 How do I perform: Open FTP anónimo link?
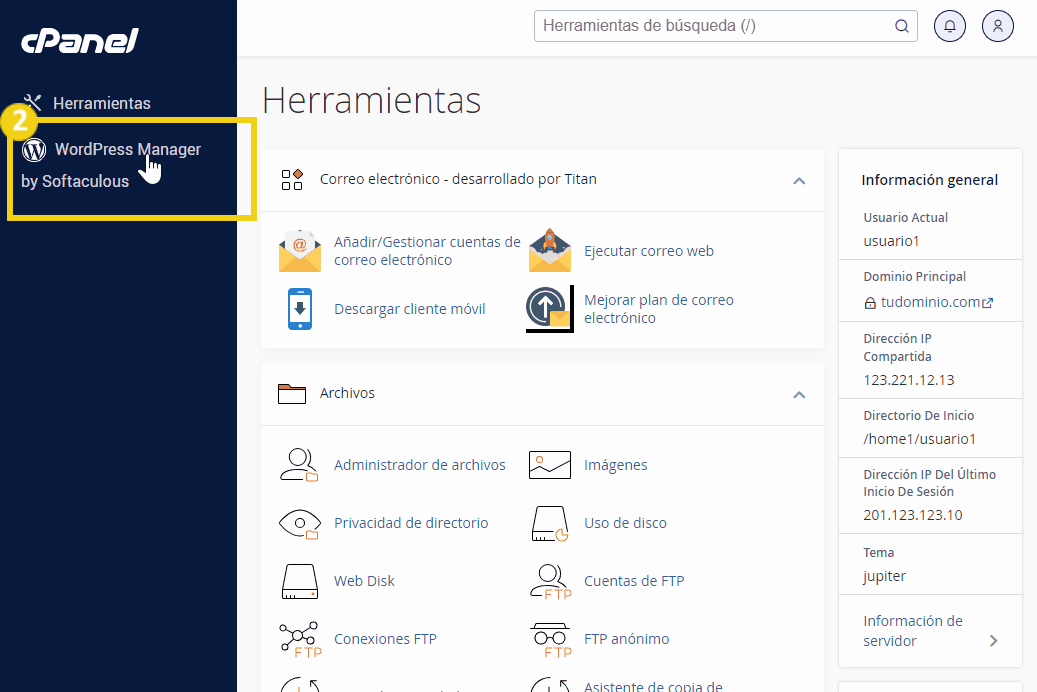[x=626, y=639]
